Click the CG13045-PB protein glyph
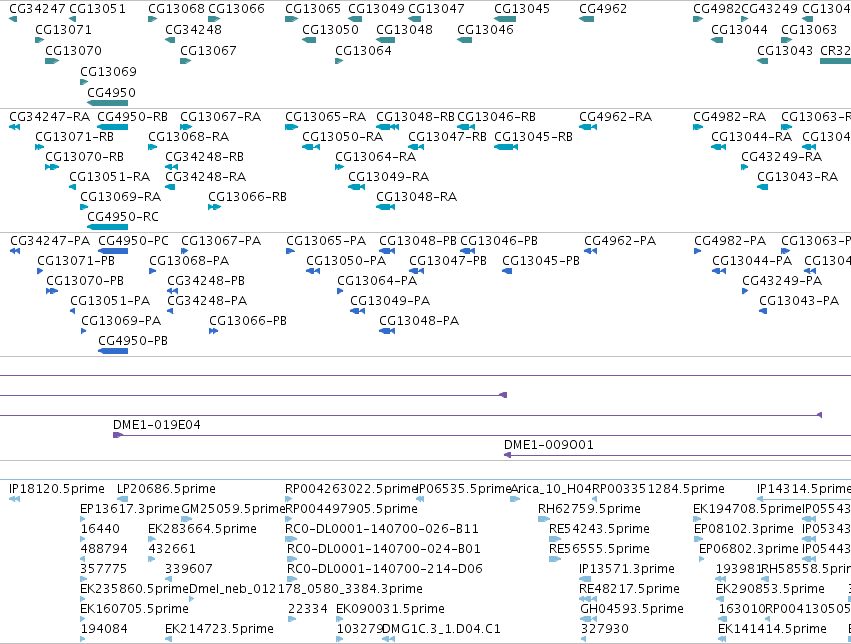The width and height of the screenshot is (851, 644). tap(507, 271)
